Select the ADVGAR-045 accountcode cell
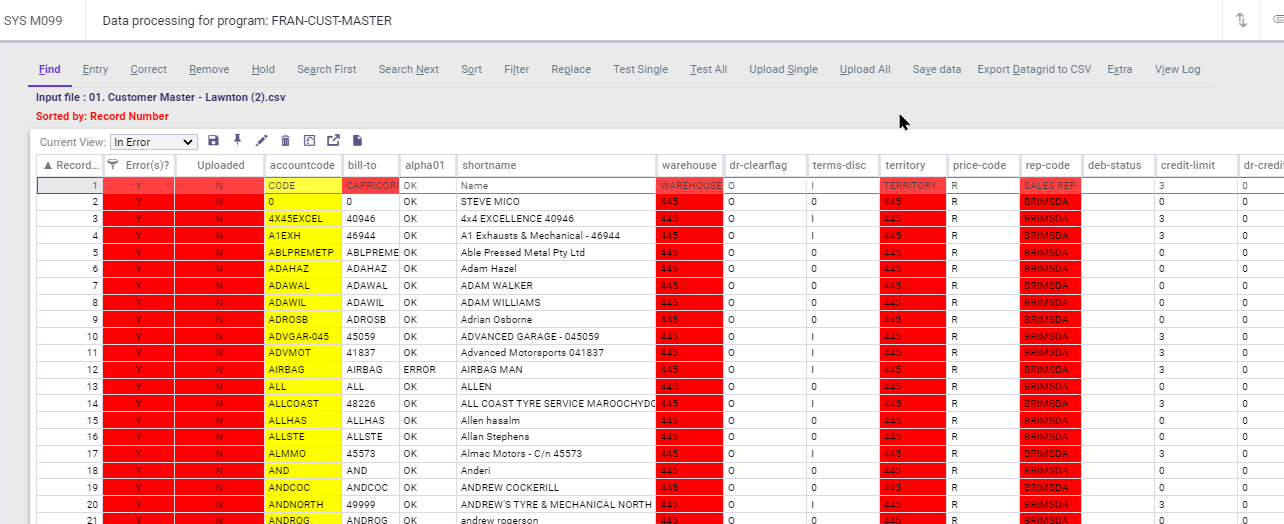1284x524 pixels. click(x=303, y=336)
